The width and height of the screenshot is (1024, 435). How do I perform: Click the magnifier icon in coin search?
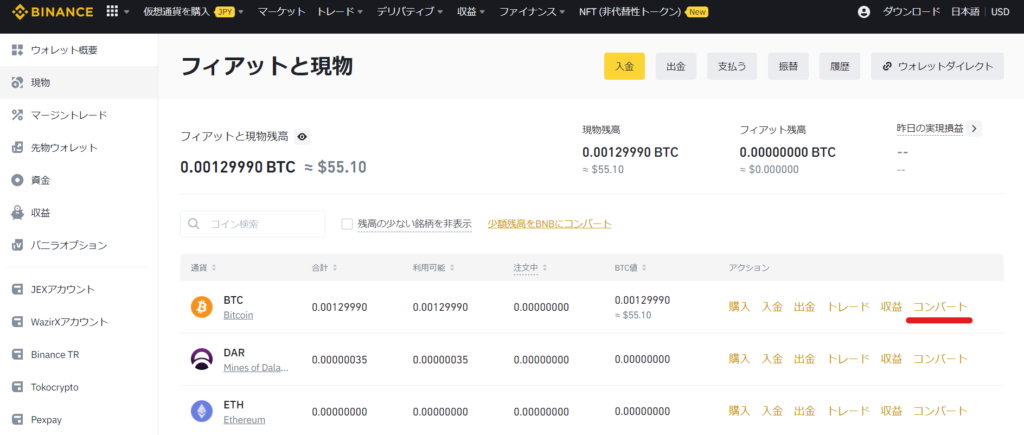pos(194,224)
